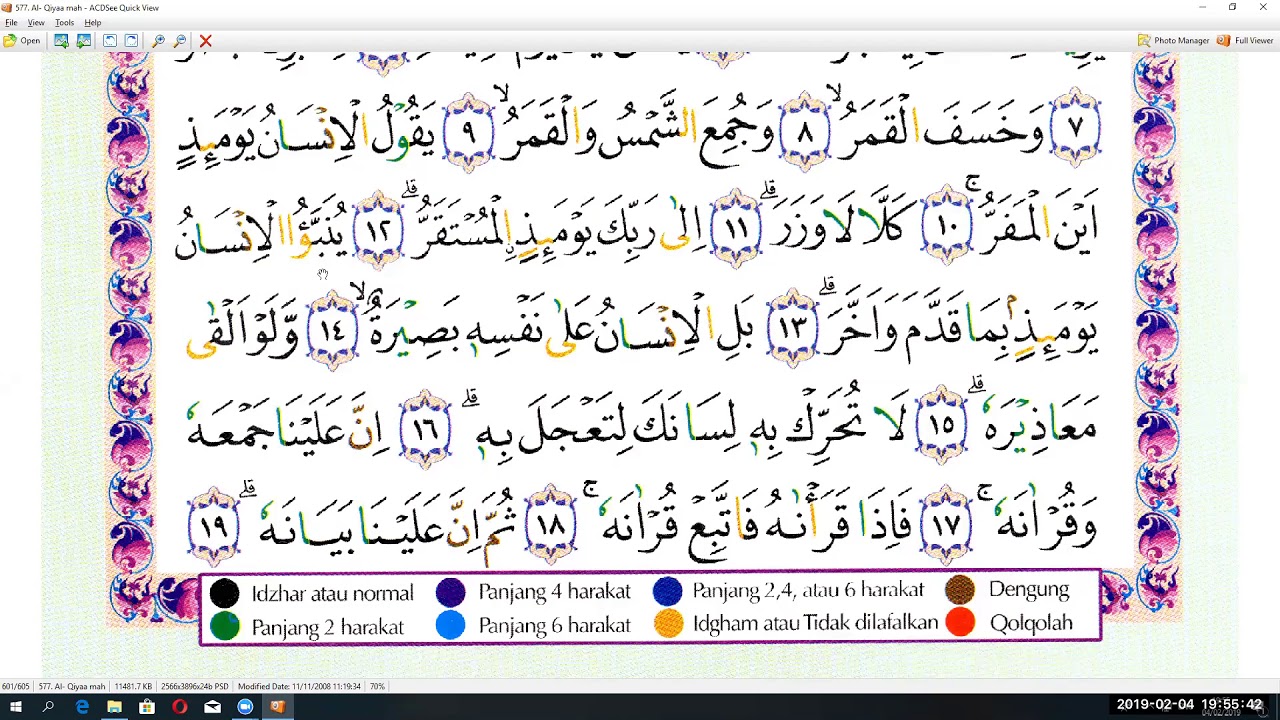
Task: Open Opera browser from taskbar
Action: click(180, 707)
